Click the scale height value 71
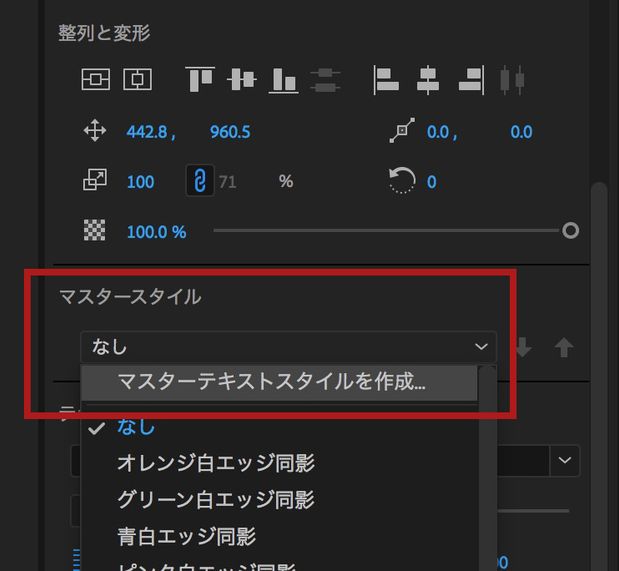This screenshot has height=571, width=619. pyautogui.click(x=228, y=182)
